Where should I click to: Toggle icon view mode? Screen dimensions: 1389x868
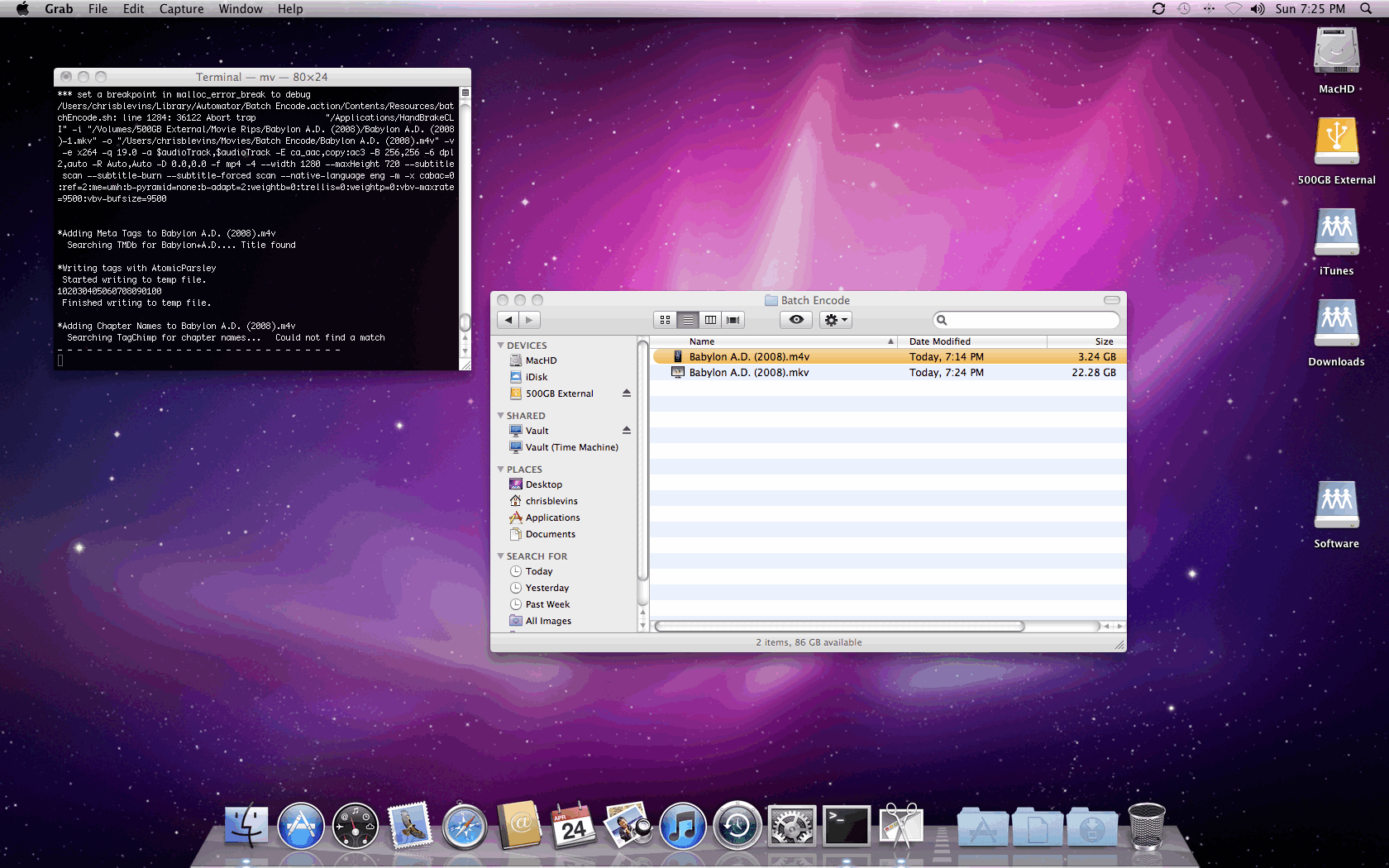click(x=665, y=320)
